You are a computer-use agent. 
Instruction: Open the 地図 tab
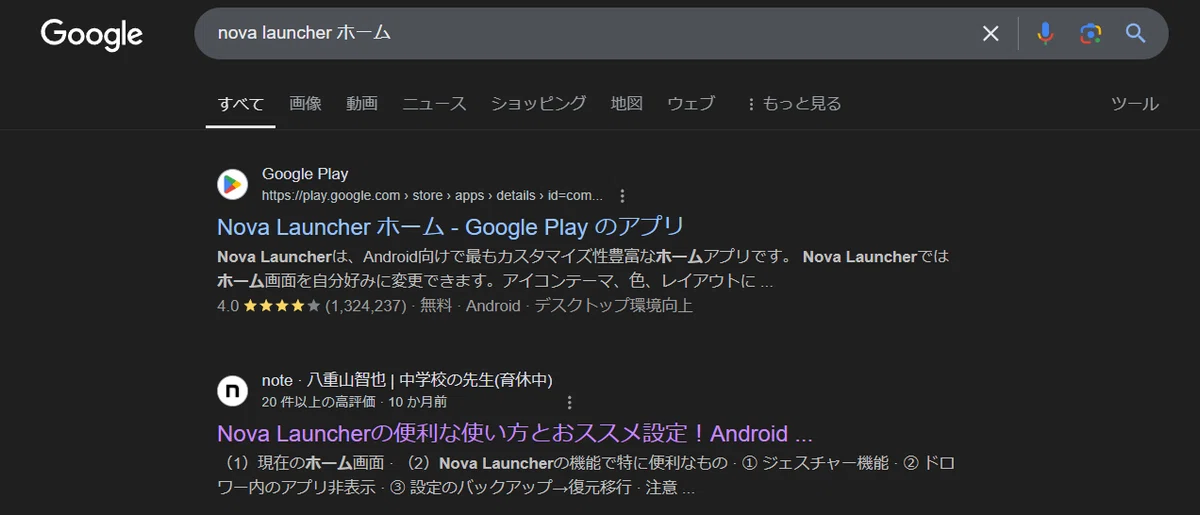coord(626,103)
